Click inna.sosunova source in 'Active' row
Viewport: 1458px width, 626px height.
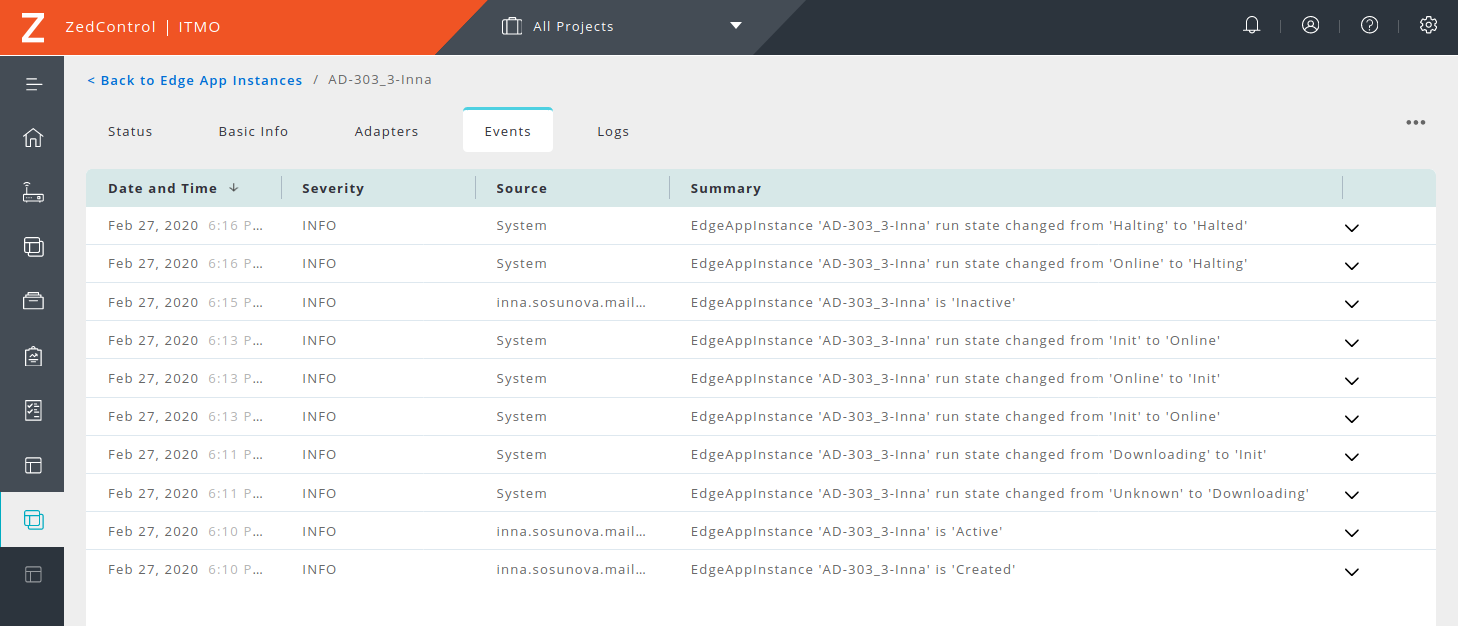click(x=571, y=531)
